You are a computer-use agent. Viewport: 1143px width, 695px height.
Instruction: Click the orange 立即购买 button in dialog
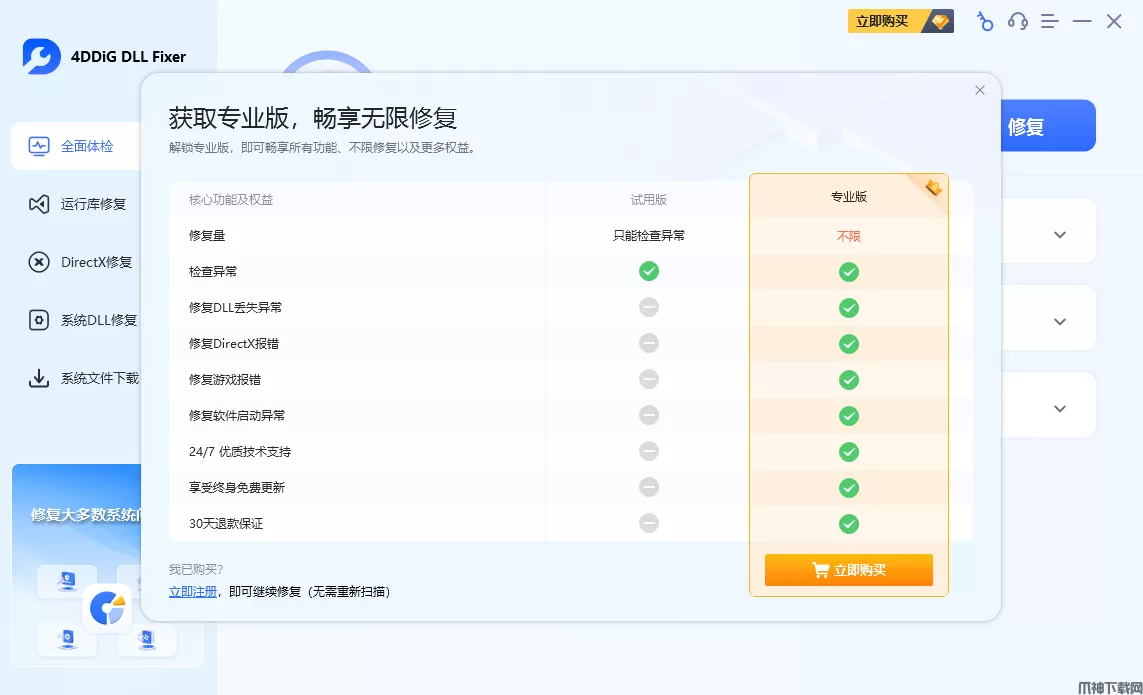pyautogui.click(x=848, y=570)
